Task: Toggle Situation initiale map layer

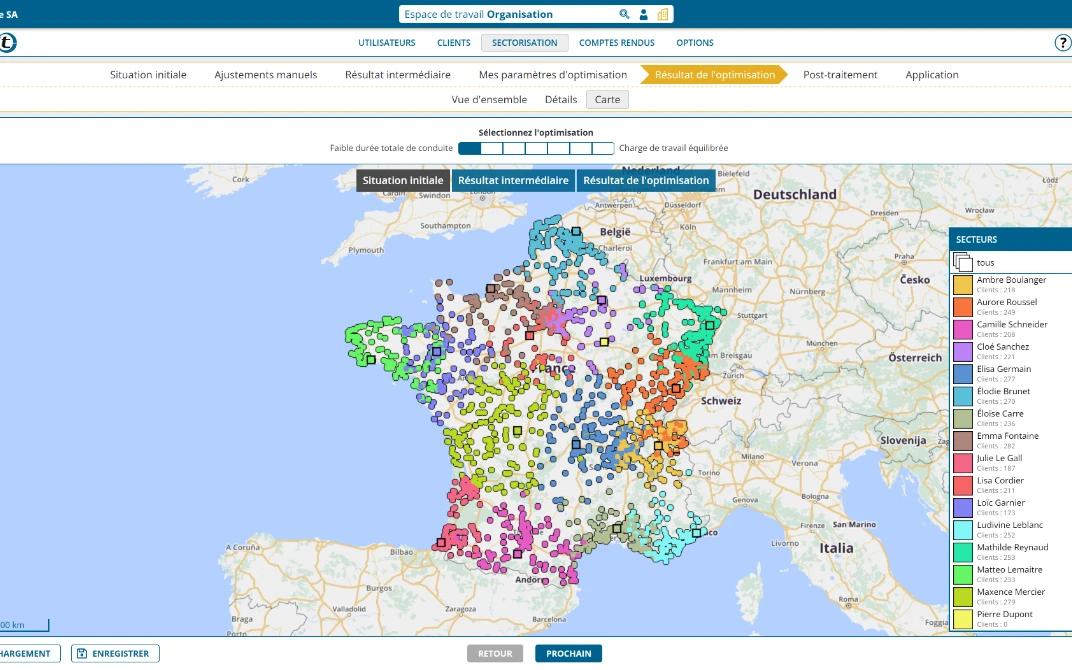Action: [x=403, y=181]
